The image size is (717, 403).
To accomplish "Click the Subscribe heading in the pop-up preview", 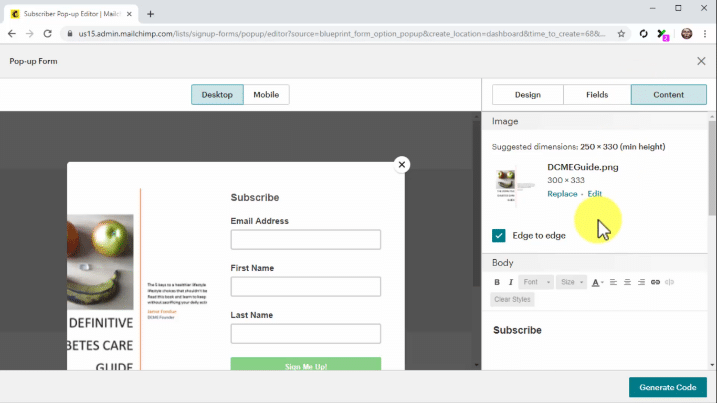I will [255, 198].
